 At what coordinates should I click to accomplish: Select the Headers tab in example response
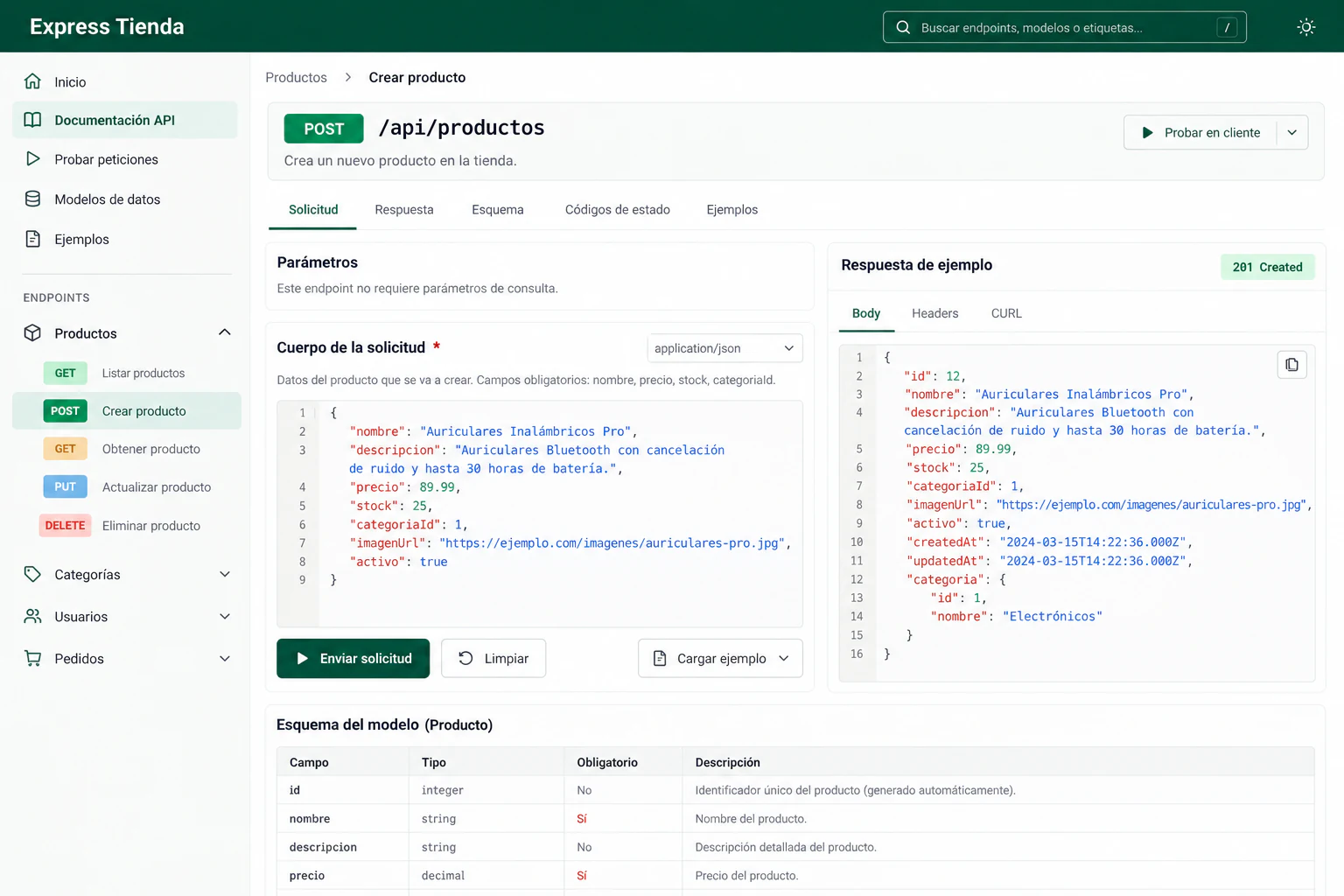tap(934, 313)
